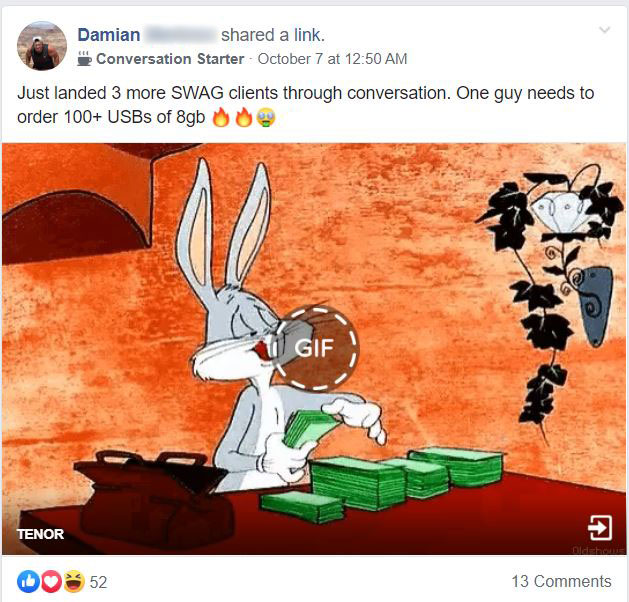Select the Conversation Starter badge label

pyautogui.click(x=170, y=59)
